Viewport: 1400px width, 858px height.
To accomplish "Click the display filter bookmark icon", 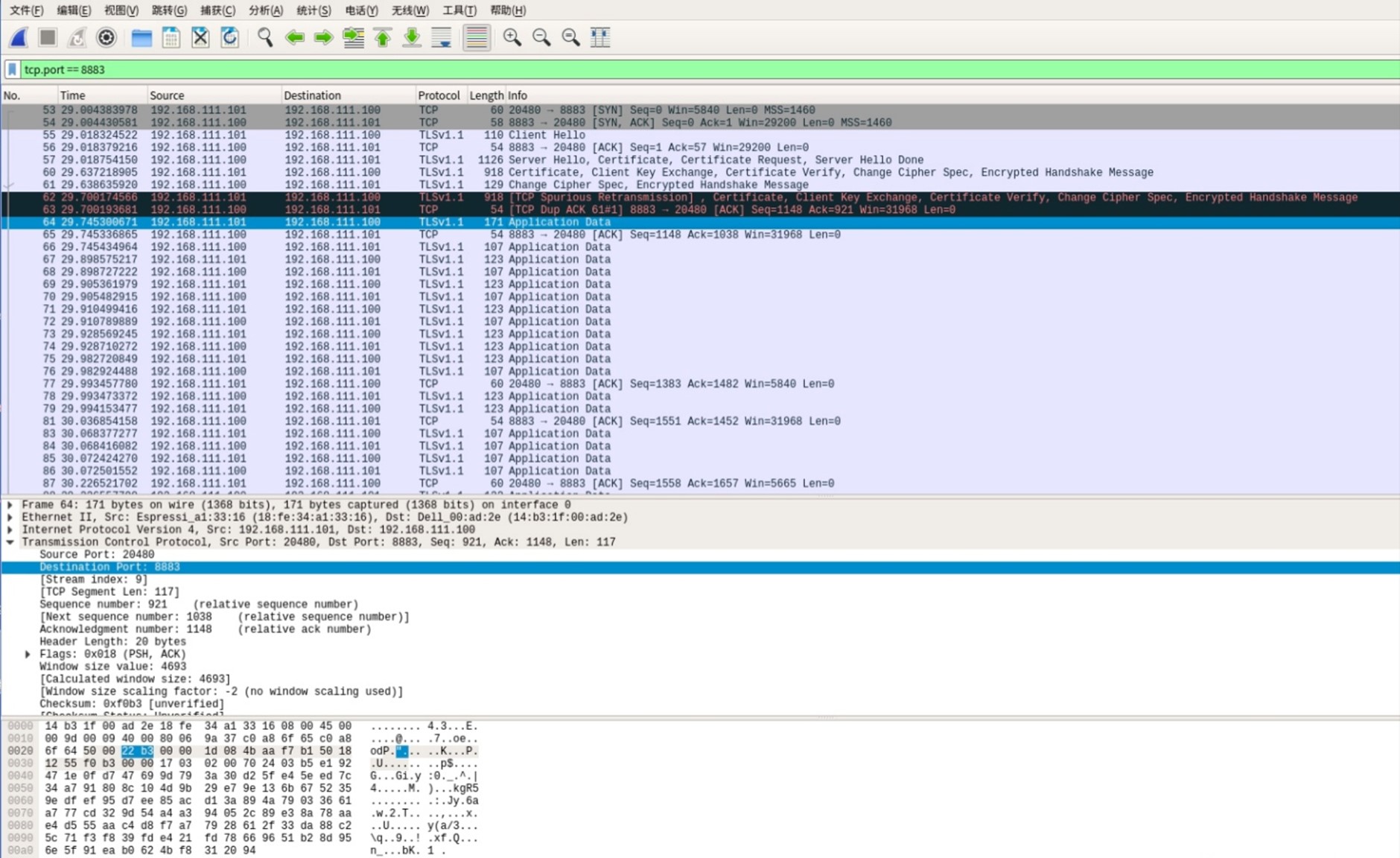I will pos(12,69).
